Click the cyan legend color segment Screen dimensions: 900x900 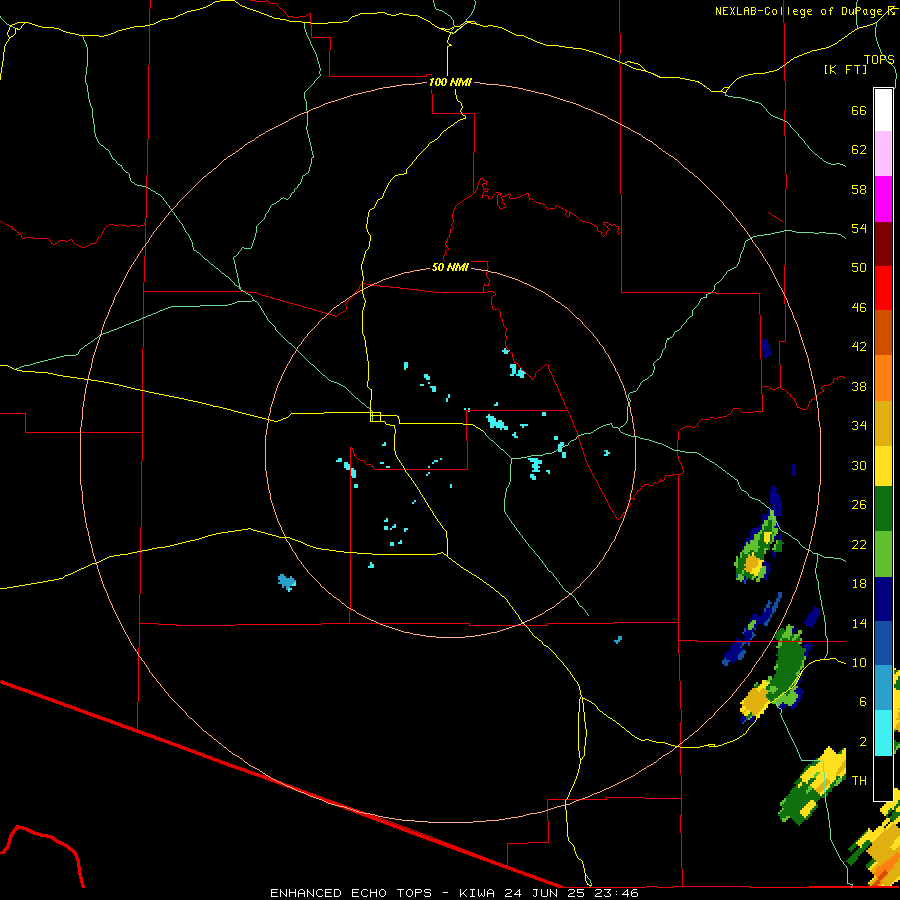pyautogui.click(x=883, y=733)
